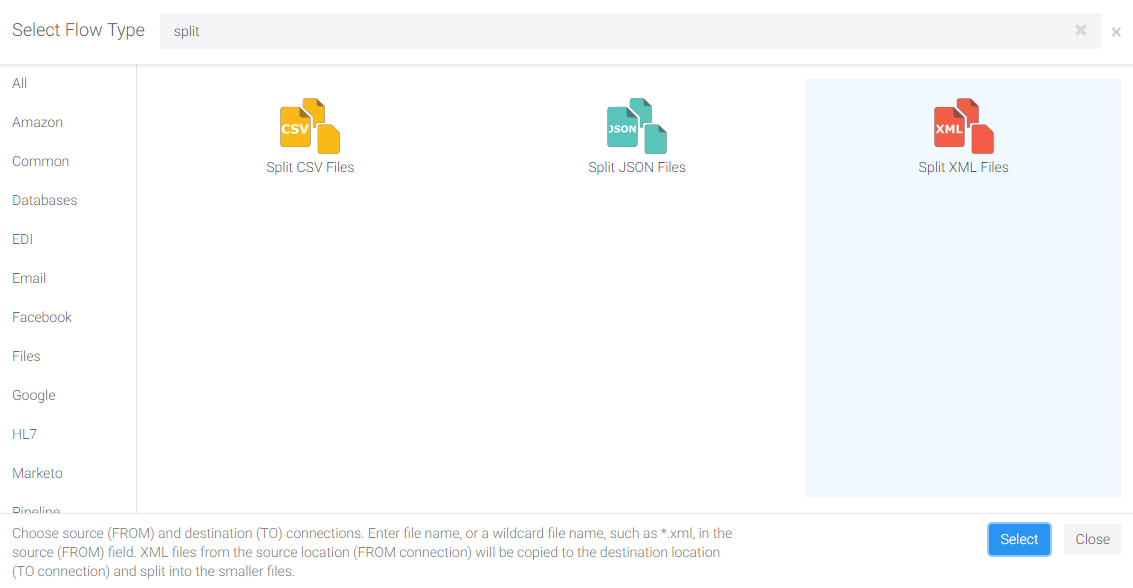Select the HL7 category
This screenshot has height=588, width=1133.
[x=24, y=434]
